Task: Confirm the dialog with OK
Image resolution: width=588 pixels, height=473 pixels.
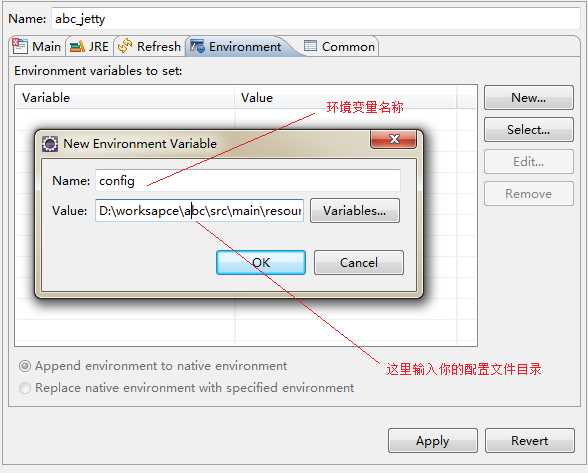Action: [x=261, y=263]
